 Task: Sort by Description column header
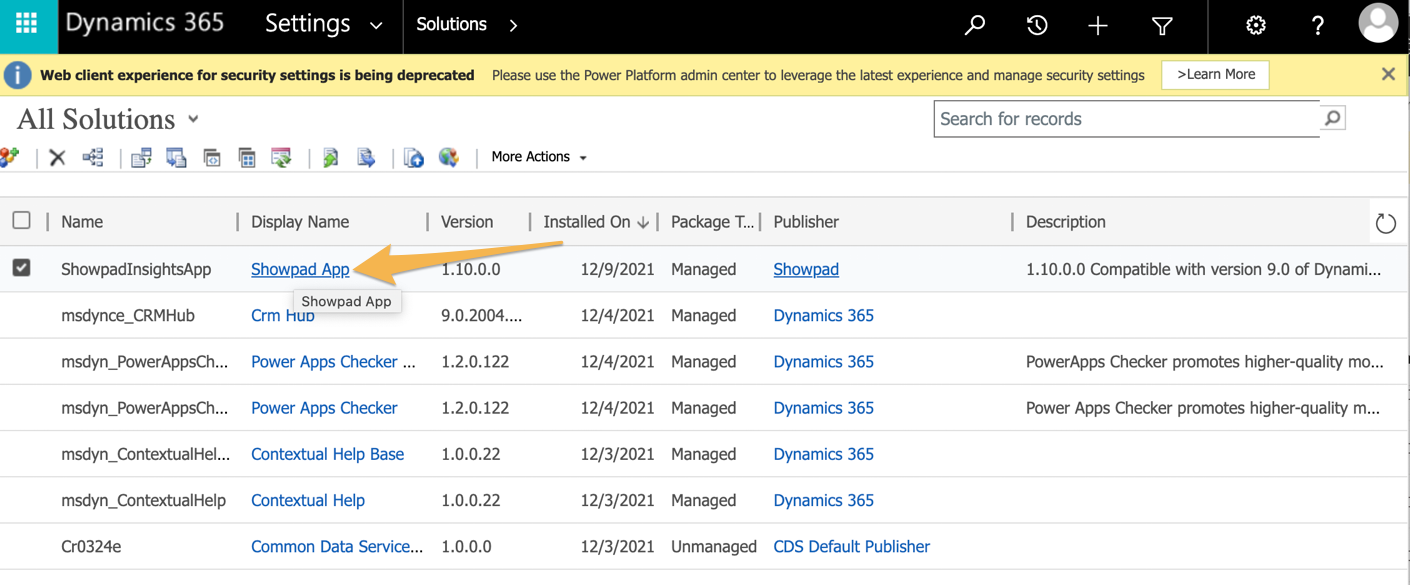pyautogui.click(x=1066, y=222)
